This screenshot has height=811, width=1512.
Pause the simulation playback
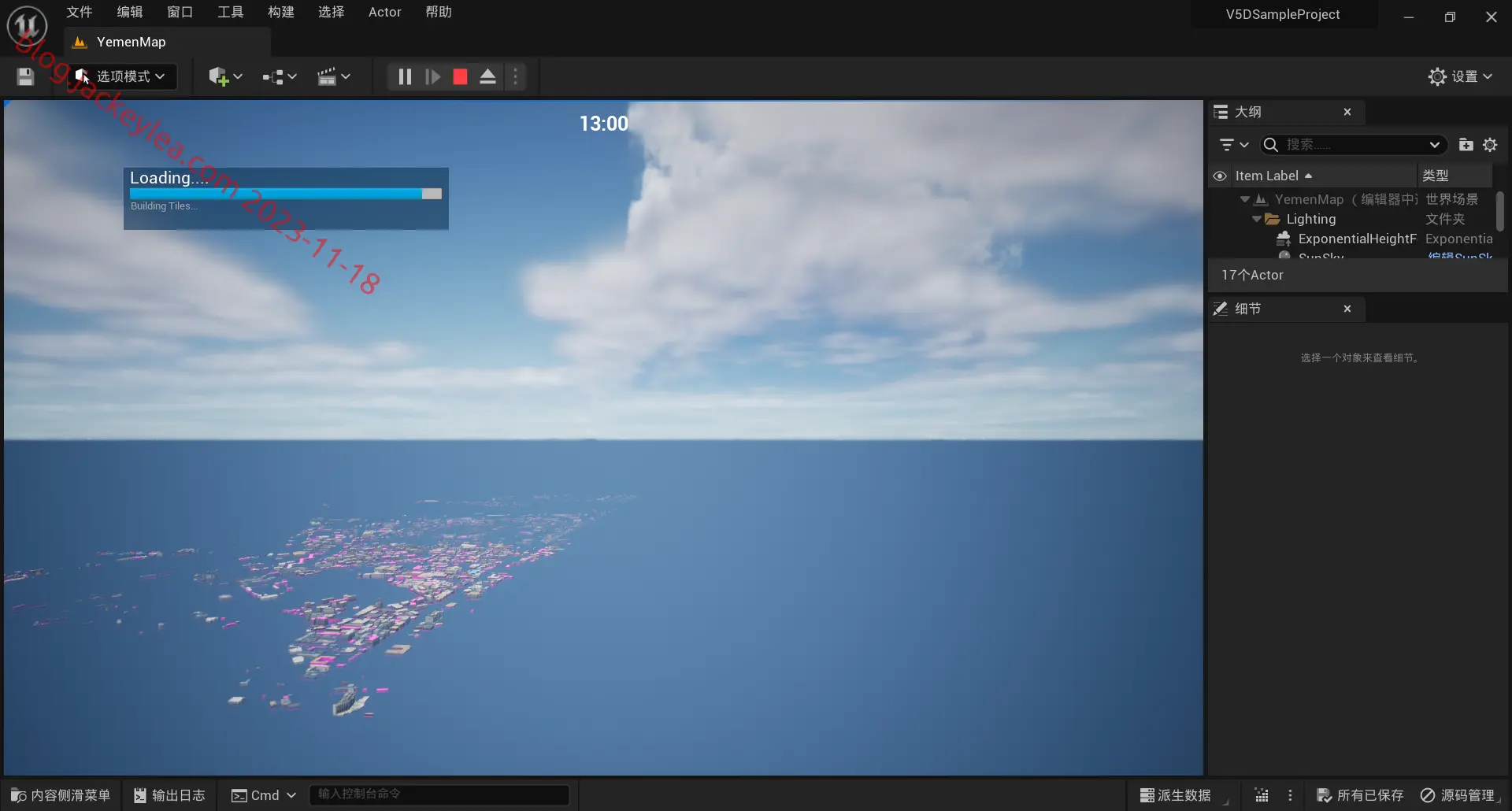405,76
